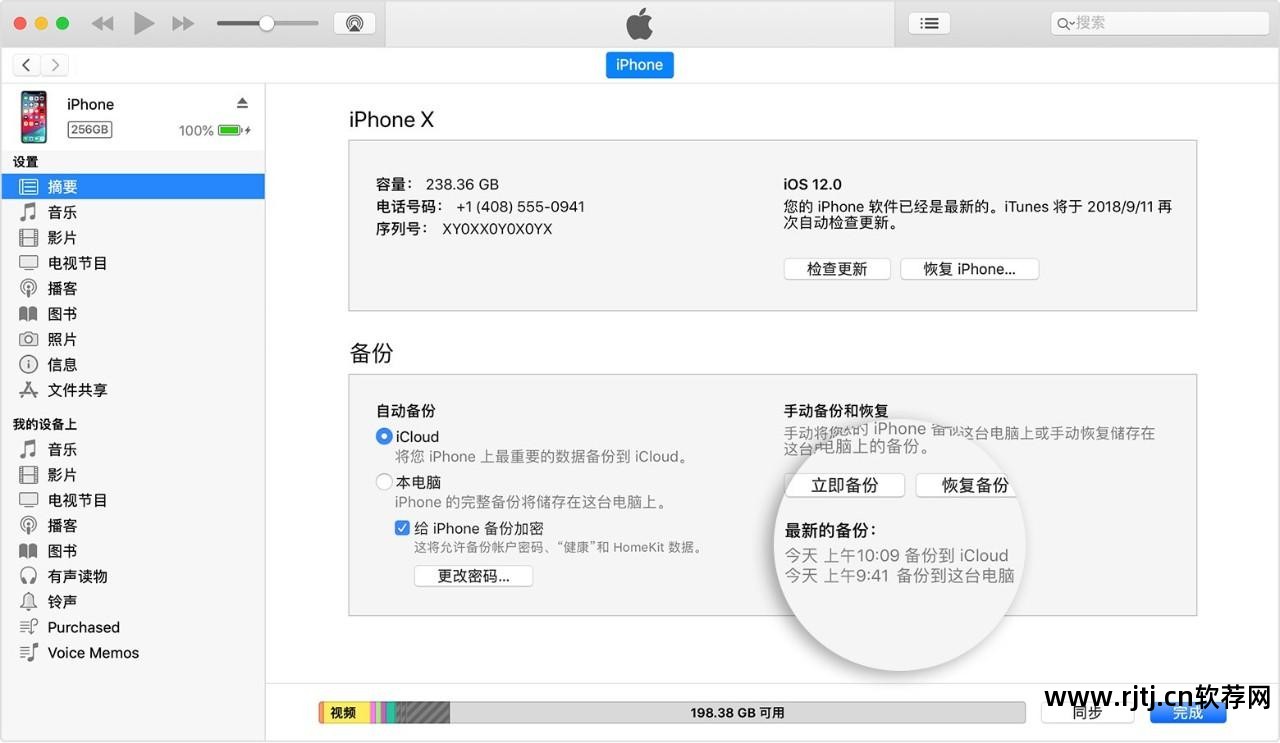Toggle 给 iPhone 备份加密 checkbox

tap(402, 528)
